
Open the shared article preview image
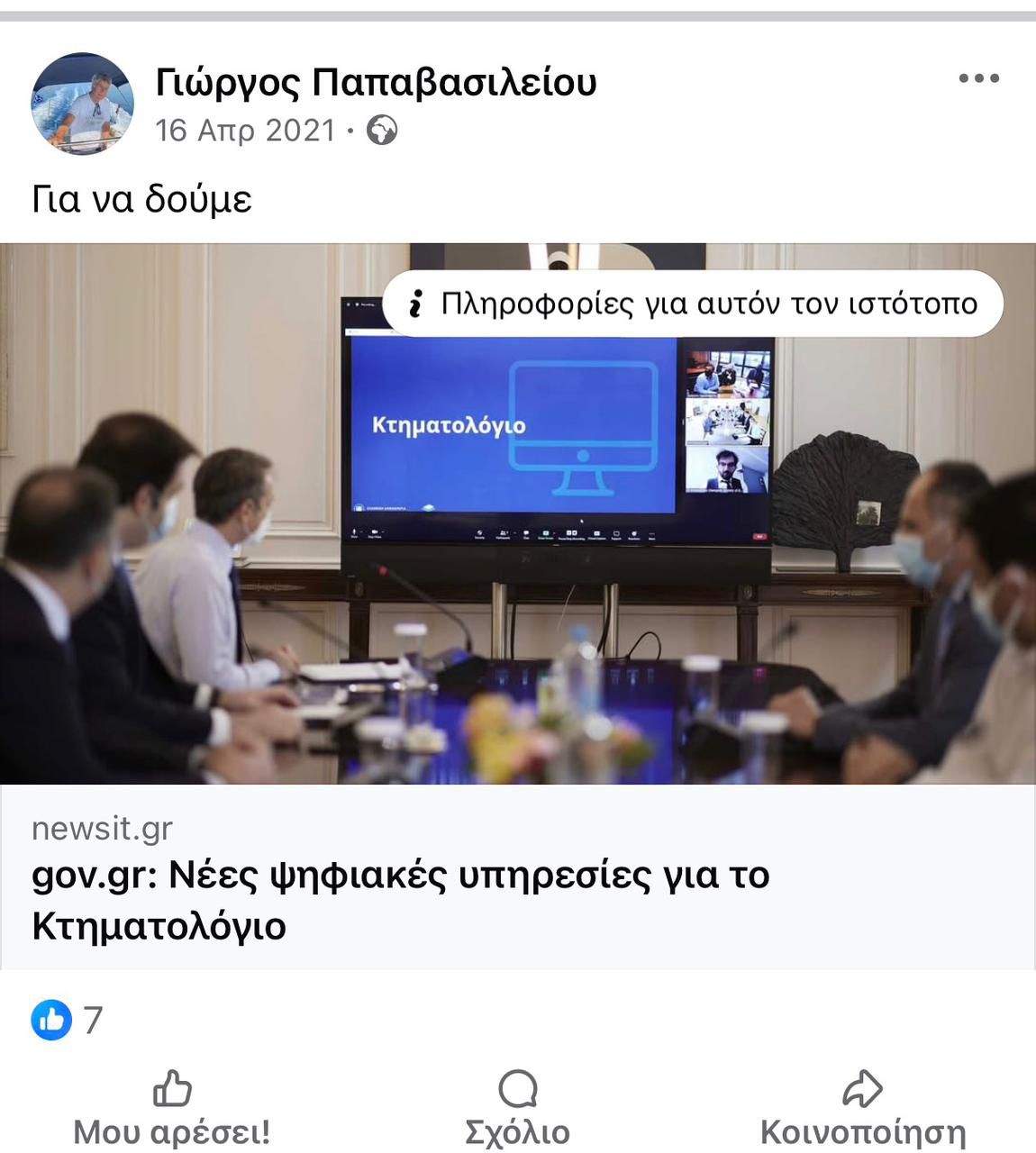(x=518, y=513)
